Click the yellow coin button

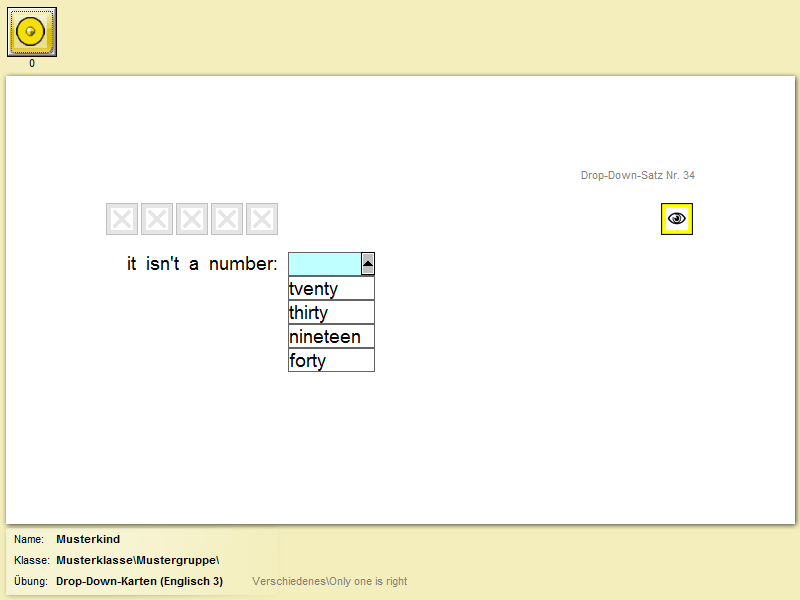pyautogui.click(x=32, y=32)
